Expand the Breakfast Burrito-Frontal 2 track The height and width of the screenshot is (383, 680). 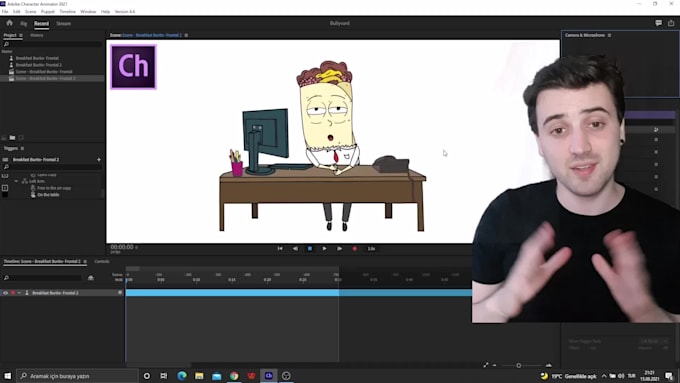pos(20,293)
